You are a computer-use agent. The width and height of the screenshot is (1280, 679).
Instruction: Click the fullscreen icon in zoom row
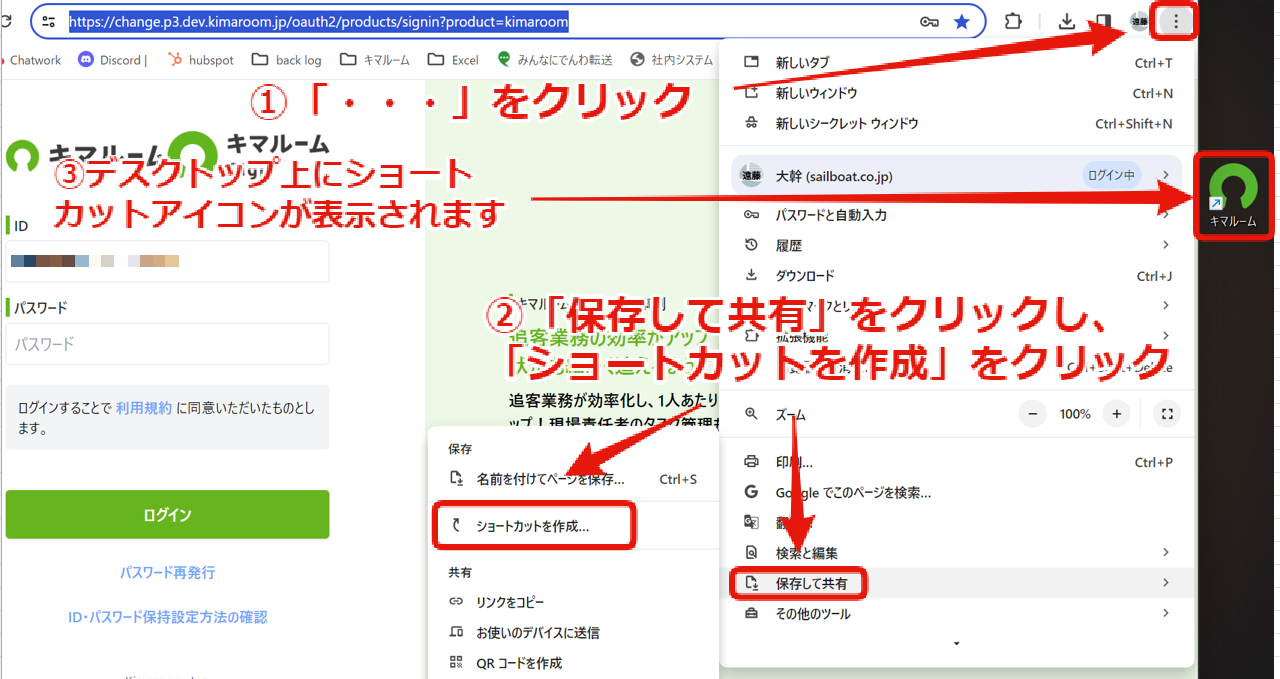pyautogui.click(x=1166, y=414)
